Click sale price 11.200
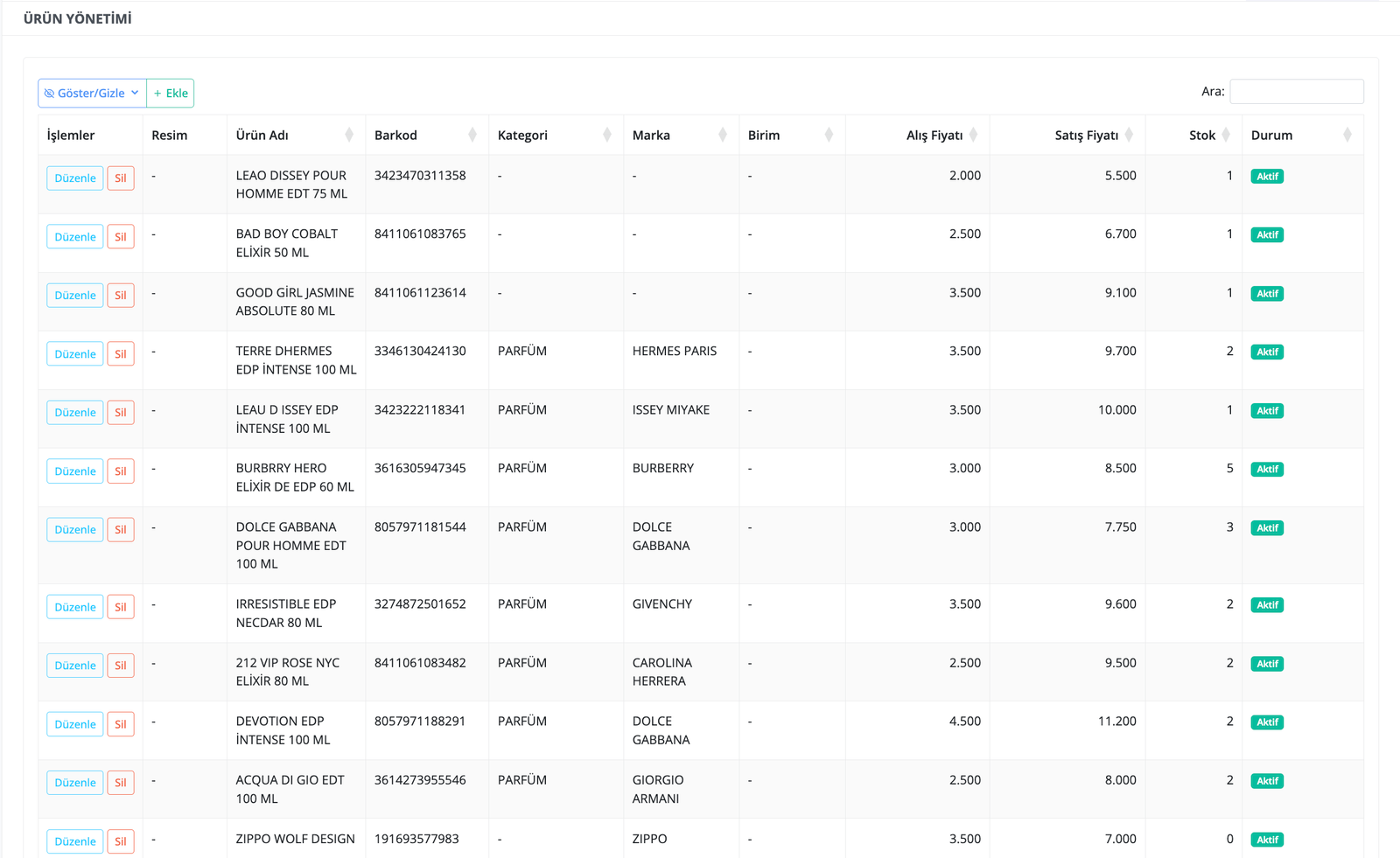 point(1117,722)
